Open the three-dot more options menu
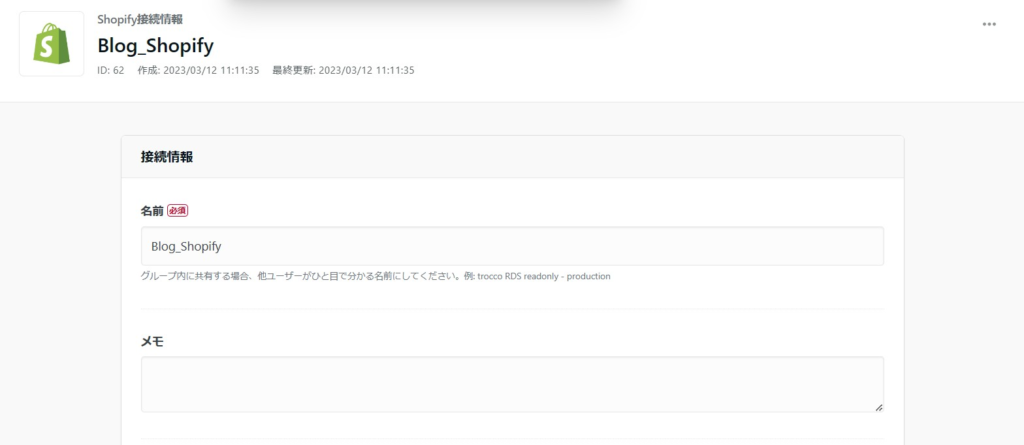Viewport: 1024px width, 445px height. [989, 24]
